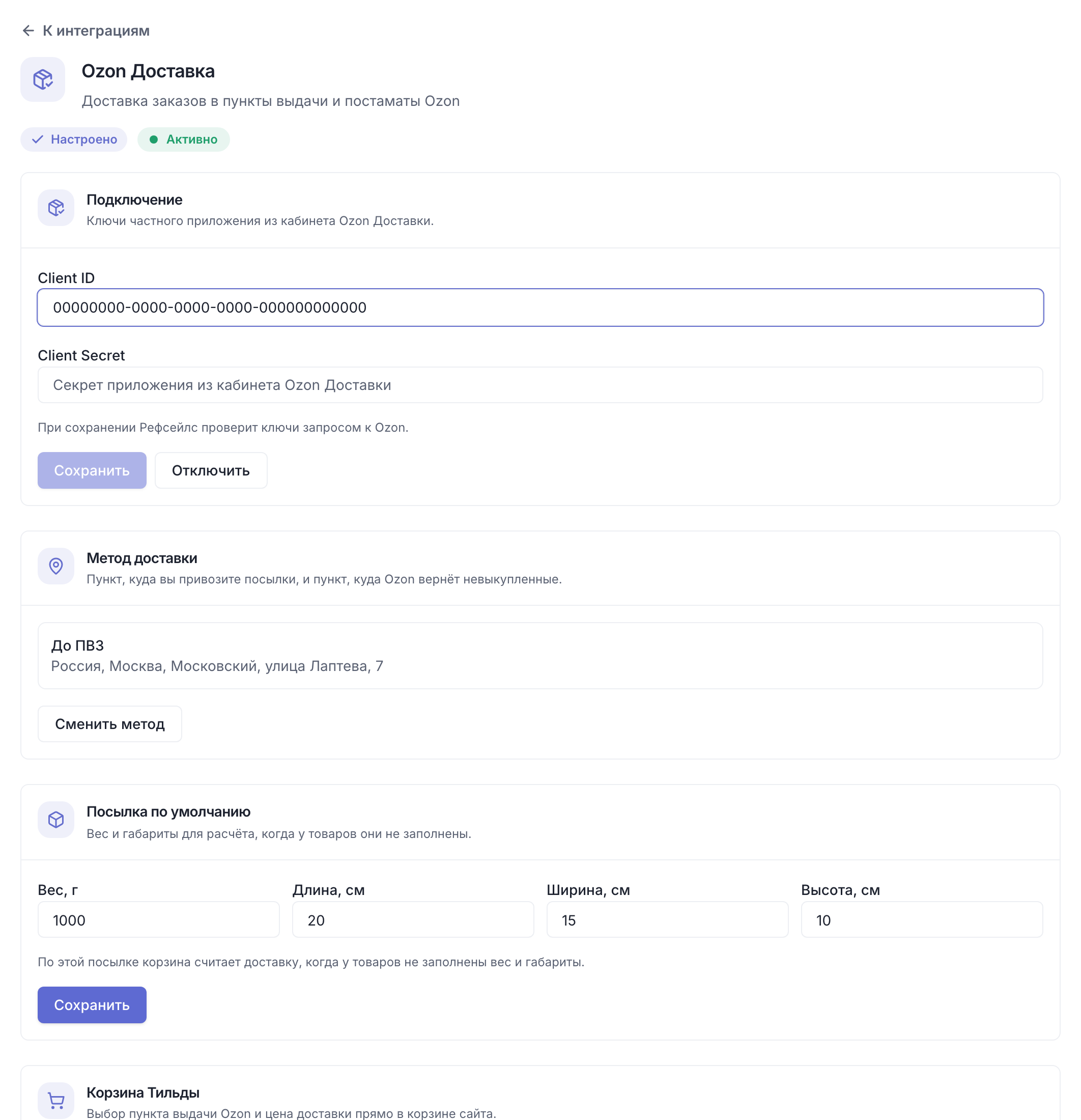
Task: Open the «К интеграциям» back link
Action: (86, 31)
